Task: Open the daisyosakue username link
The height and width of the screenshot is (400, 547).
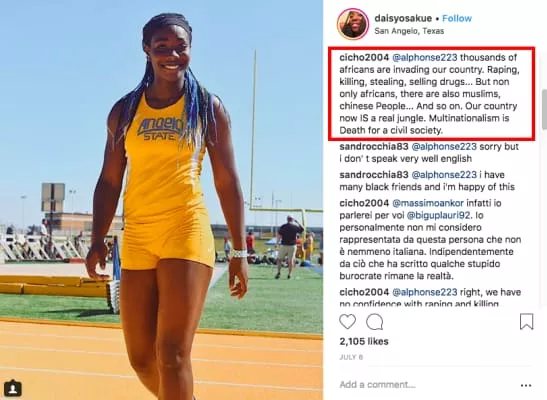Action: tap(403, 18)
